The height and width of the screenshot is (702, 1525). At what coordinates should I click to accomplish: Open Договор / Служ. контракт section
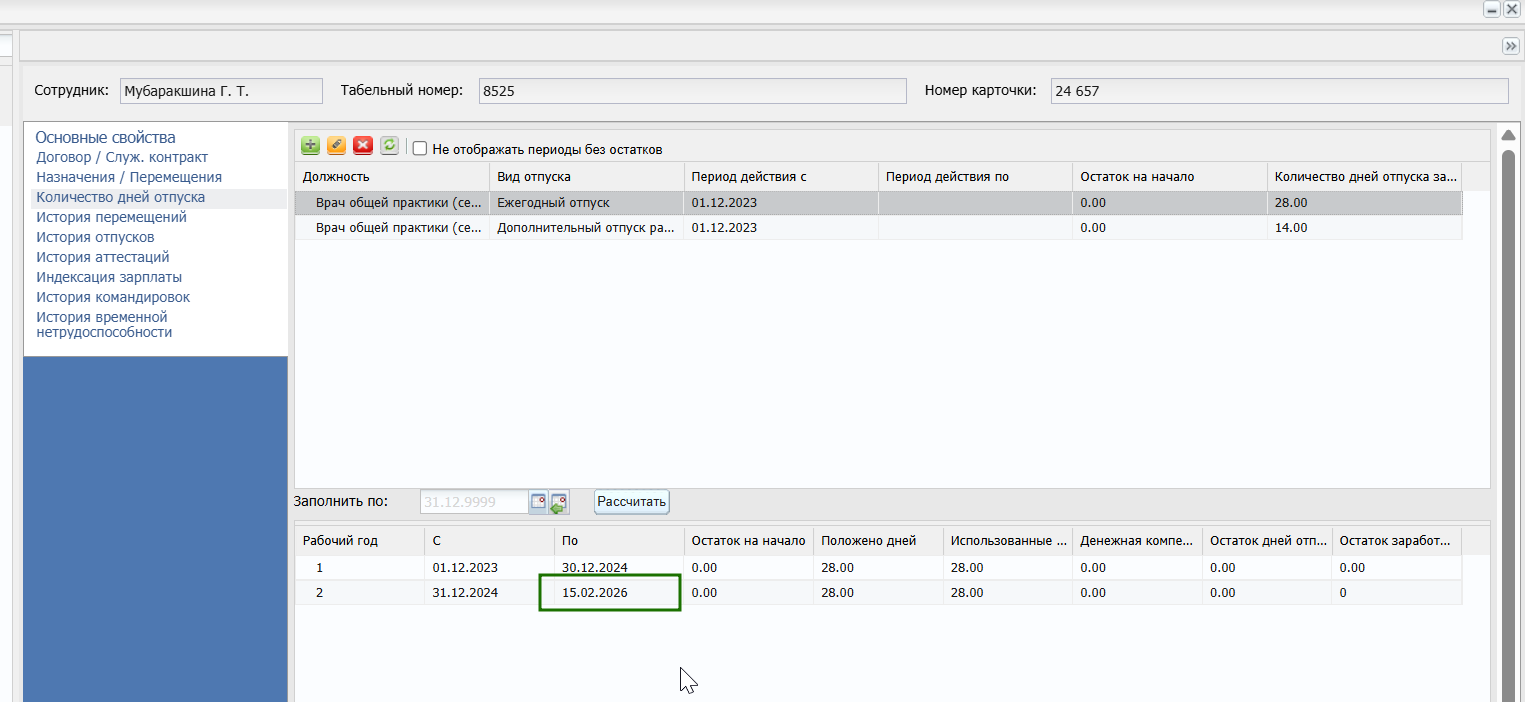pyautogui.click(x=122, y=157)
